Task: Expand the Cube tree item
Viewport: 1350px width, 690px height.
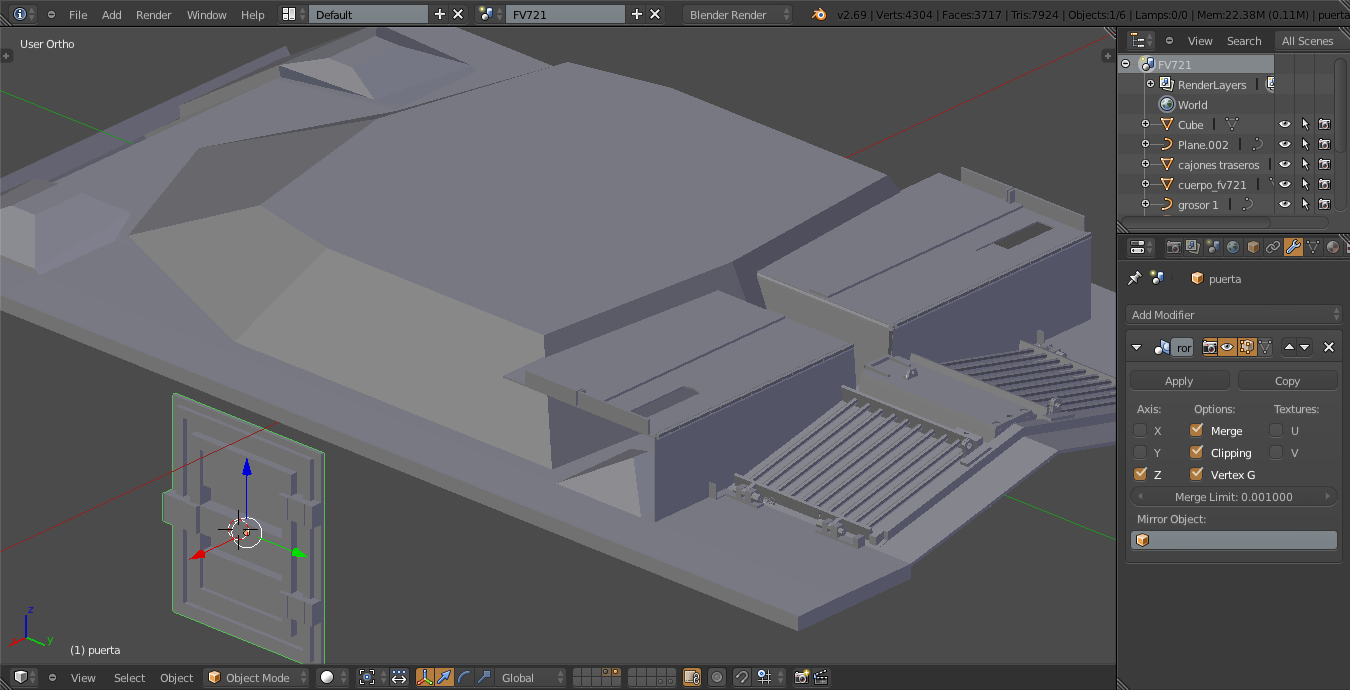Action: pyautogui.click(x=1145, y=124)
